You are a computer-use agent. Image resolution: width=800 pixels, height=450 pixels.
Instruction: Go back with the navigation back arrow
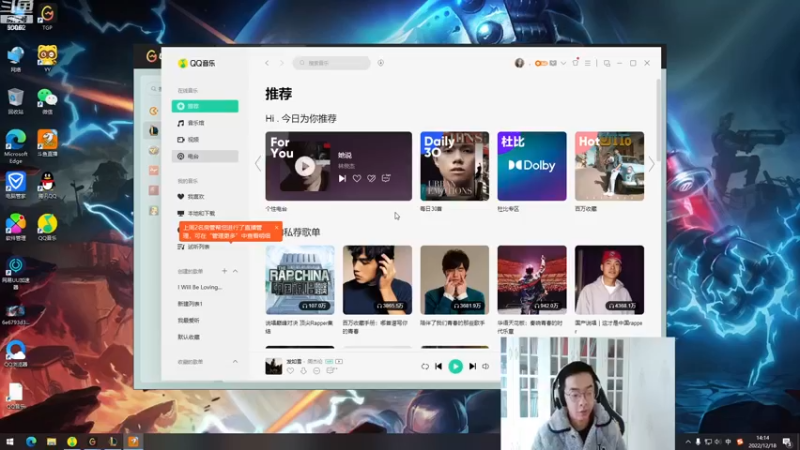(x=267, y=63)
